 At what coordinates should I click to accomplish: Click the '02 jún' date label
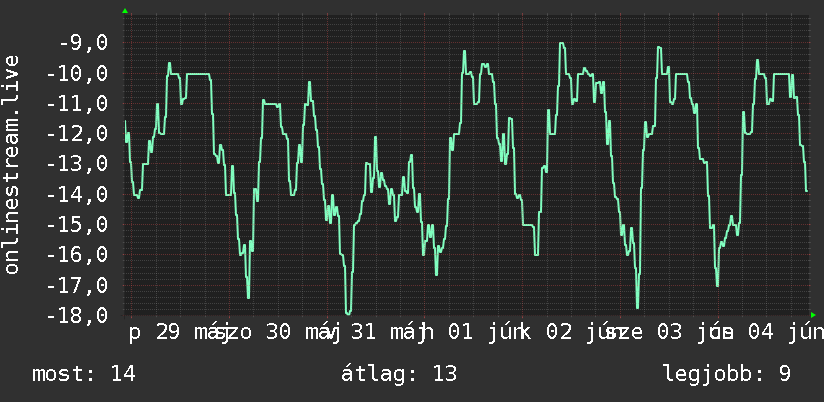583,333
